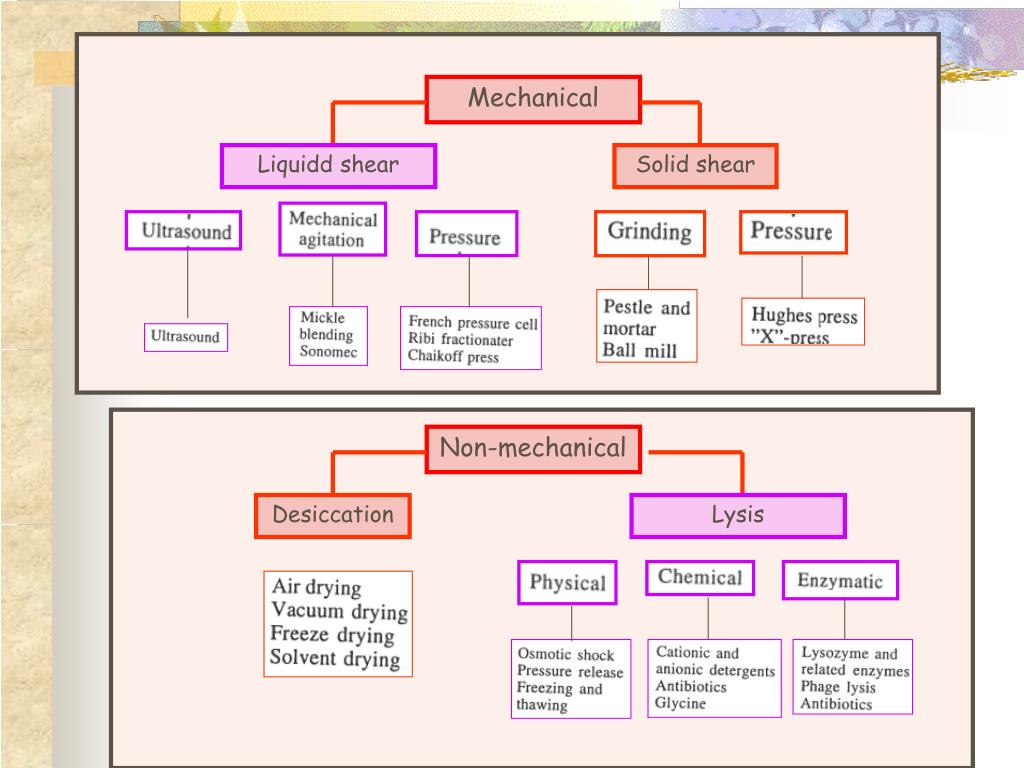The width and height of the screenshot is (1024, 768).
Task: Click the French pressure cell text
Action: coord(473,323)
